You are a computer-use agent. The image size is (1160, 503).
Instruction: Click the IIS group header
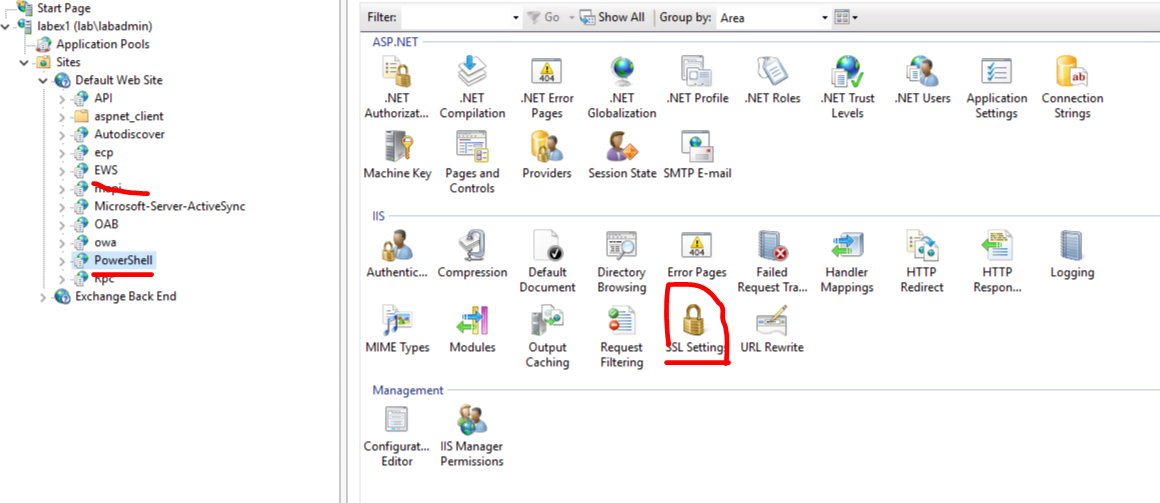click(x=378, y=216)
